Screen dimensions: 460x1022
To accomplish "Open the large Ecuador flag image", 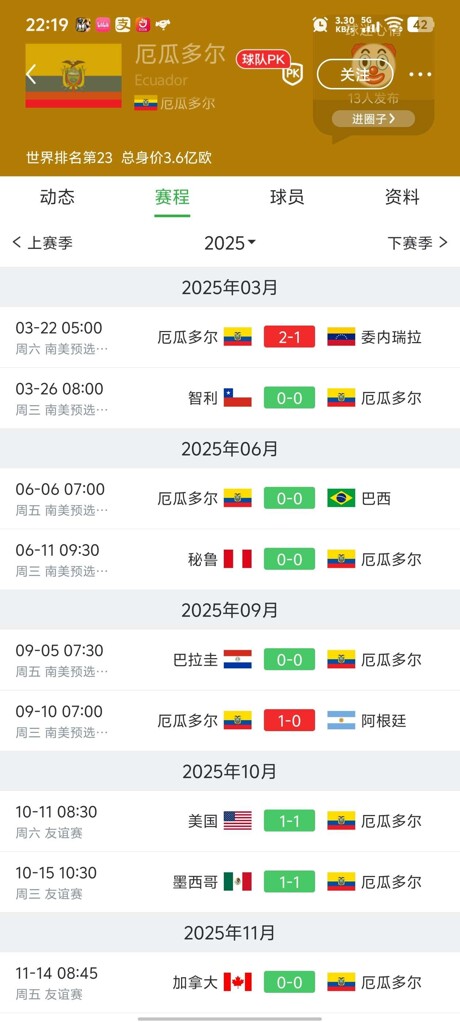I will point(74,76).
